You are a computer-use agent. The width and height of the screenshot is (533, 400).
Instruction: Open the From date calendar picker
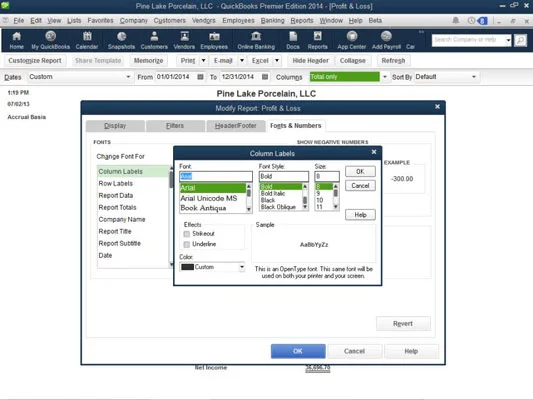point(201,77)
